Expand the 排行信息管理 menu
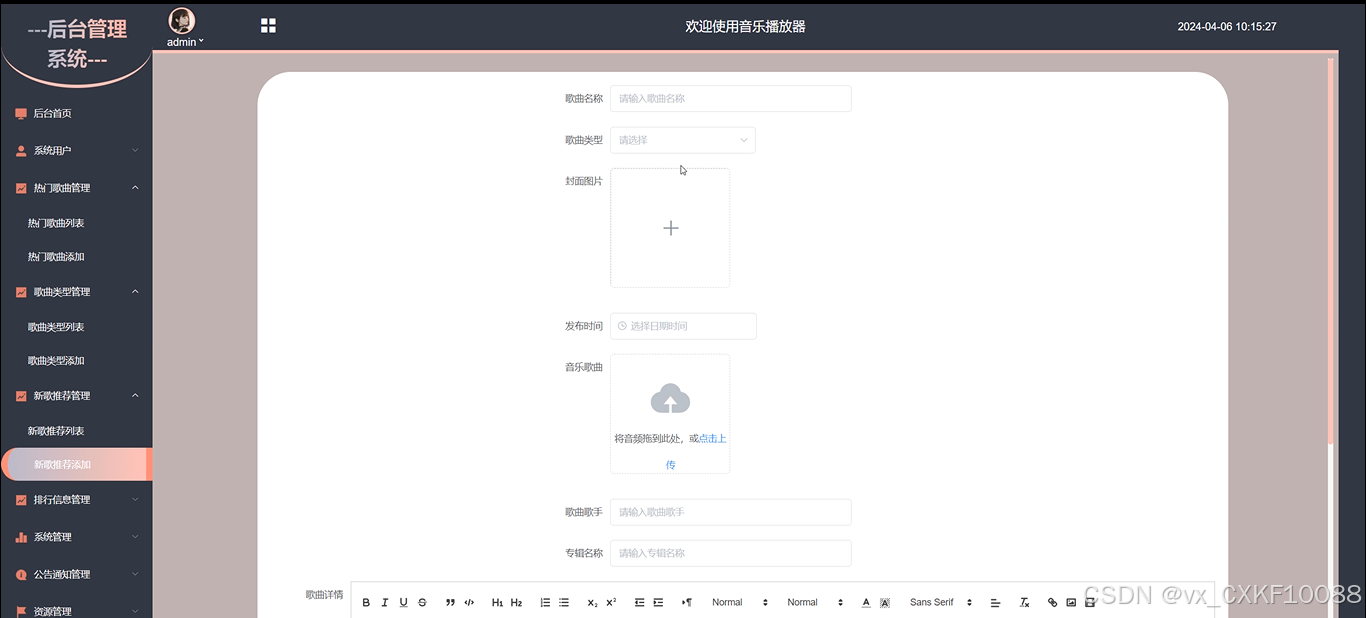This screenshot has height=618, width=1366. coord(76,500)
